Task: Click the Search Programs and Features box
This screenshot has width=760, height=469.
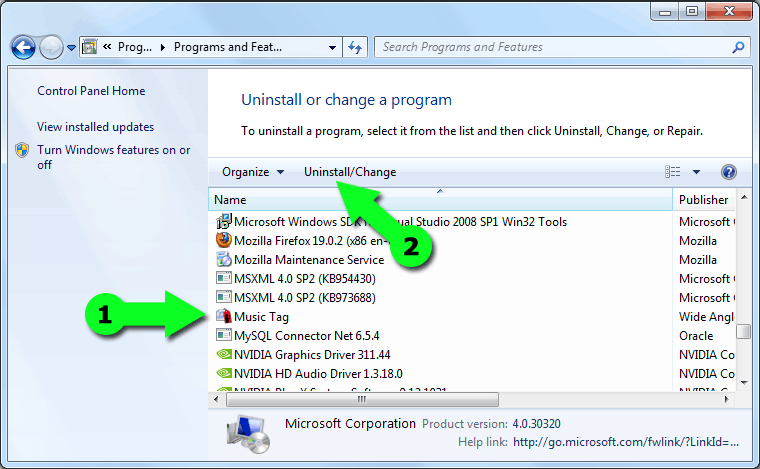Action: tap(553, 47)
